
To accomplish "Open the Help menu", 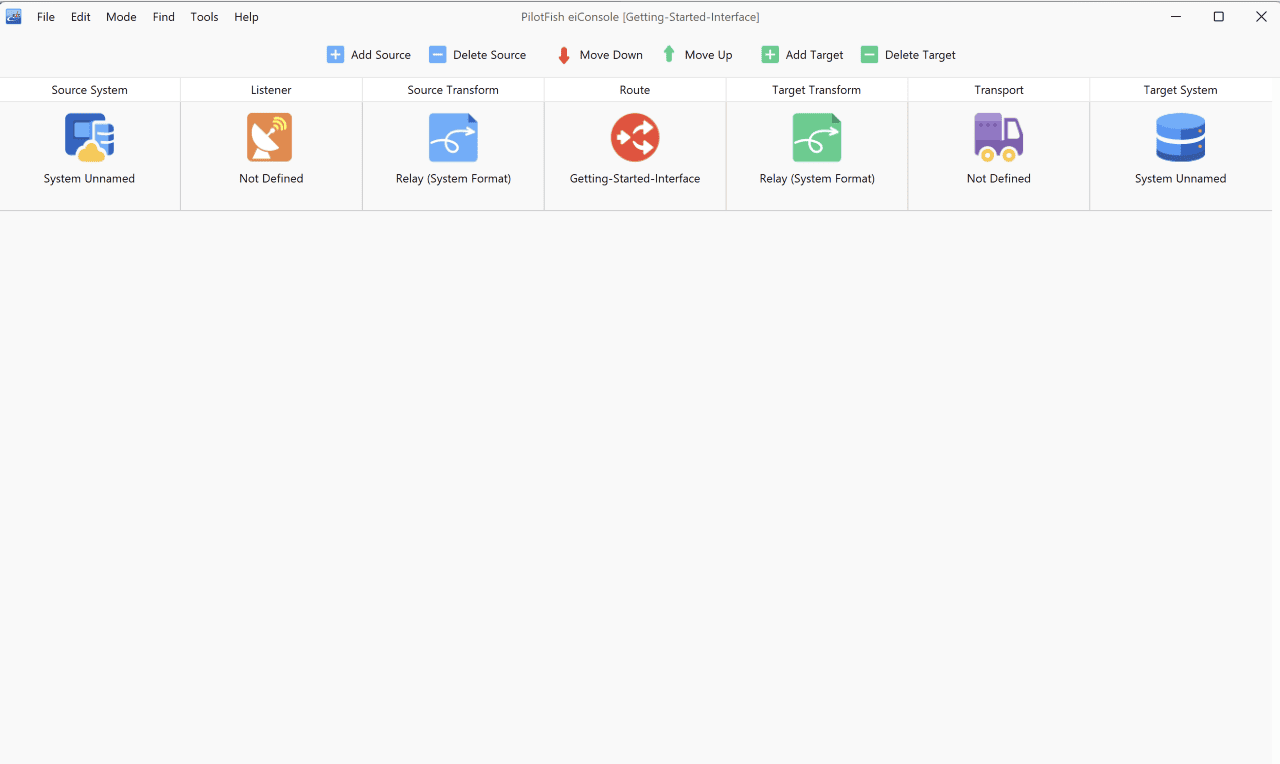I will 246,17.
